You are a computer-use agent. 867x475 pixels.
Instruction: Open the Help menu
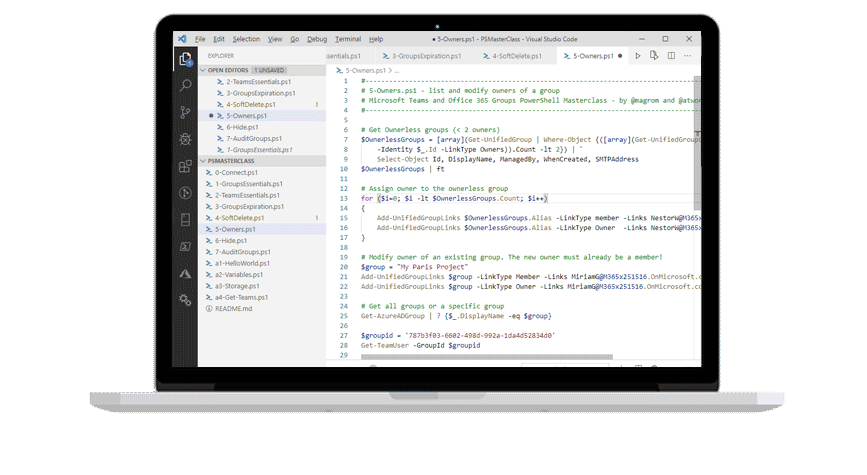pyautogui.click(x=376, y=39)
